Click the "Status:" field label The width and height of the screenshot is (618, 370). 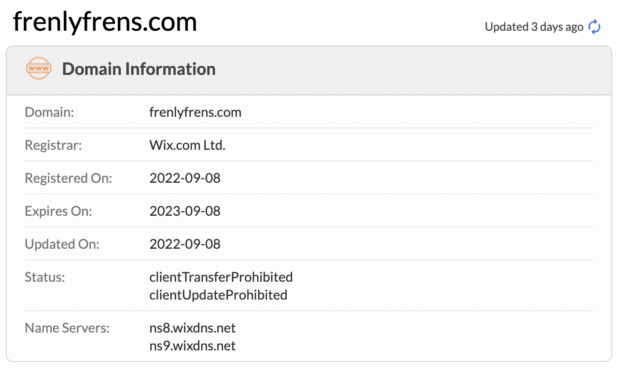45,277
